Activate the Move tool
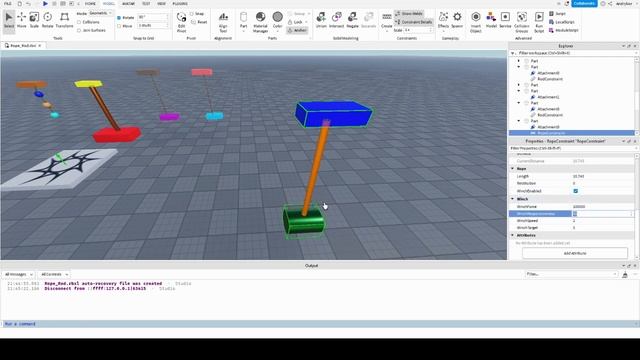640x360 pixels. [x=22, y=20]
